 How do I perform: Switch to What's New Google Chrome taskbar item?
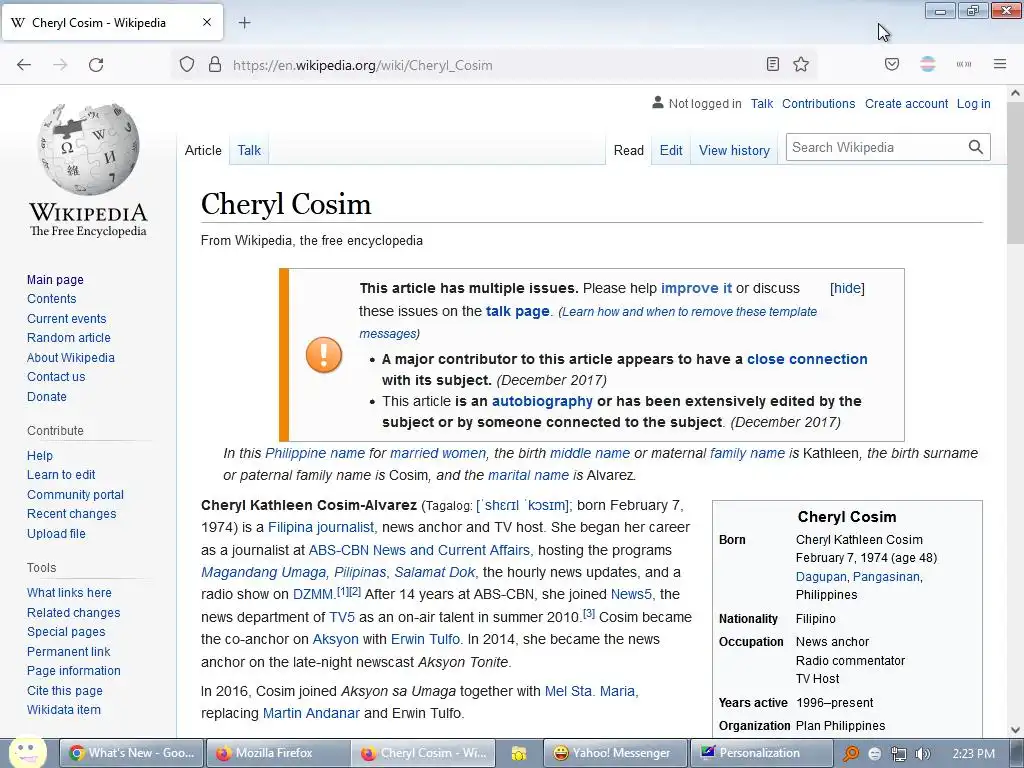click(x=131, y=753)
